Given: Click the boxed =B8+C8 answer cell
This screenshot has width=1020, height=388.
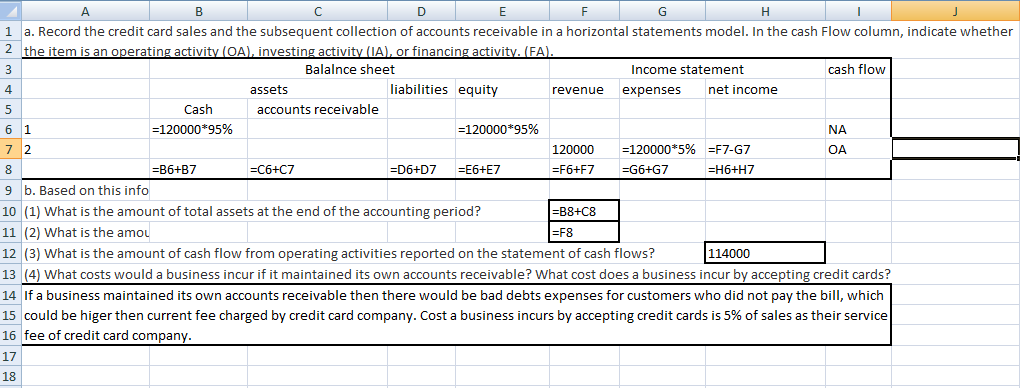Looking at the screenshot, I should [584, 211].
